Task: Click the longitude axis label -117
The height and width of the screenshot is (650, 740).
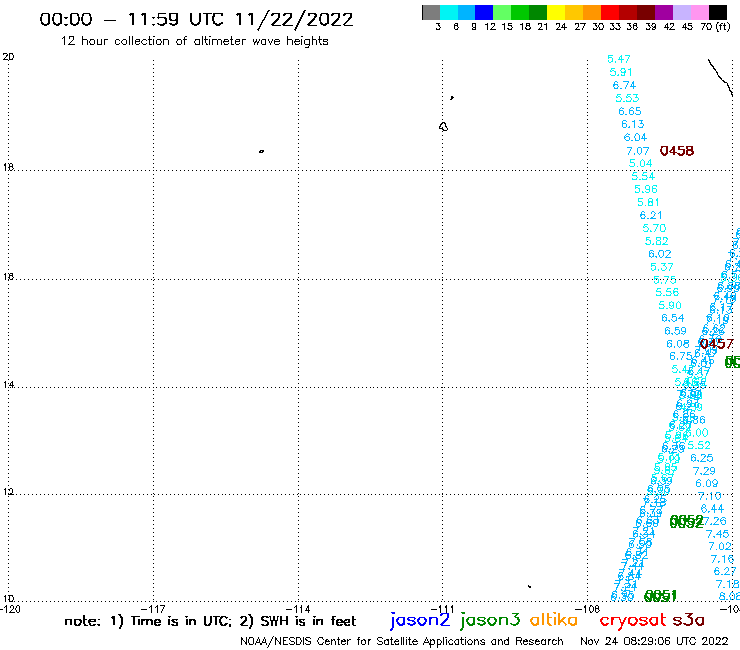Action: pyautogui.click(x=153, y=609)
